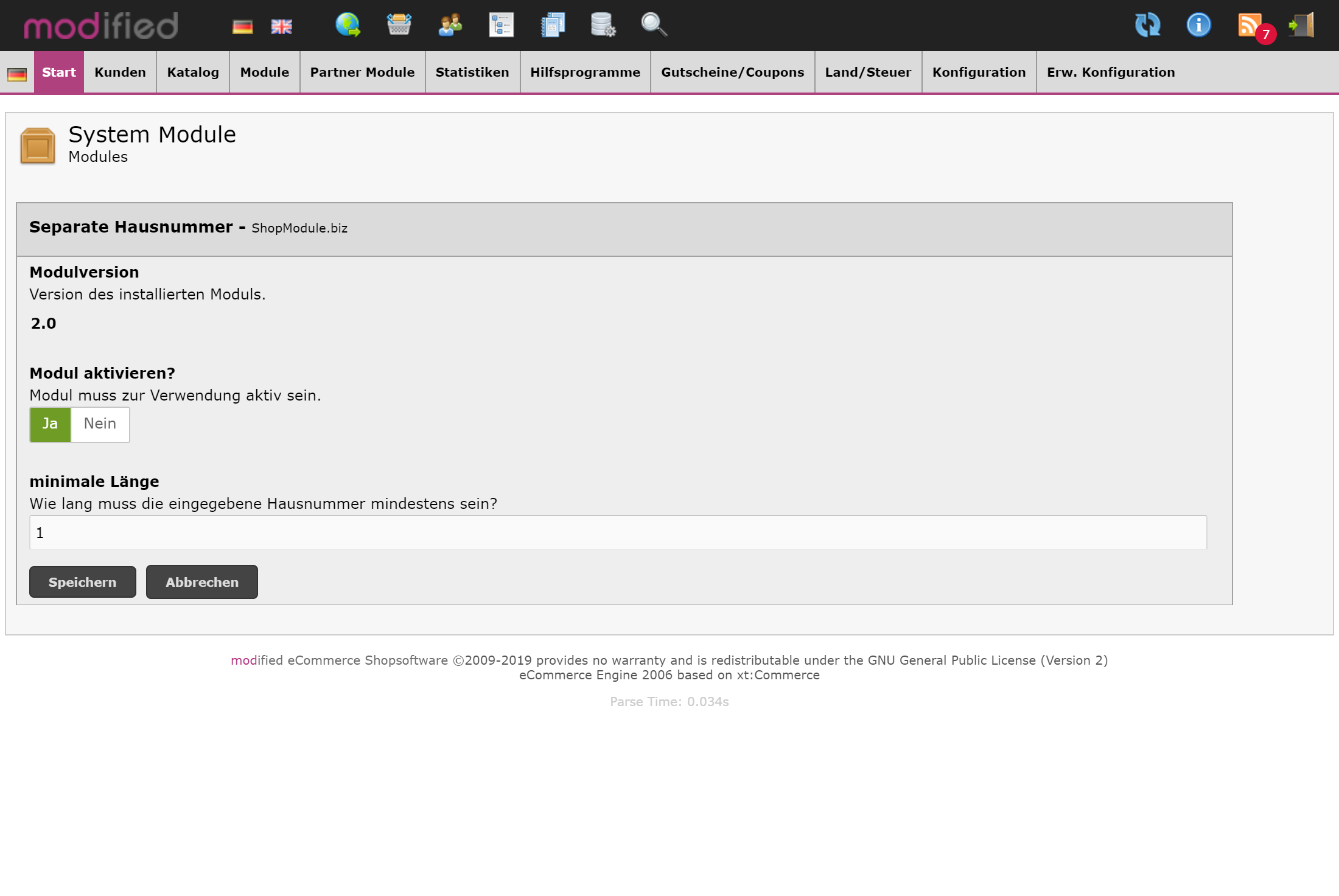Open the Konfiguration menu
This screenshot has width=1339, height=896.
979,72
